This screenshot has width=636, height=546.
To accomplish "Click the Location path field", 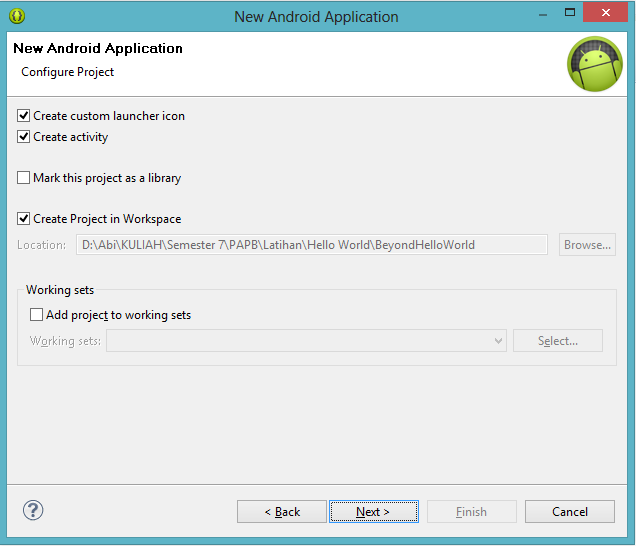I will coord(312,245).
